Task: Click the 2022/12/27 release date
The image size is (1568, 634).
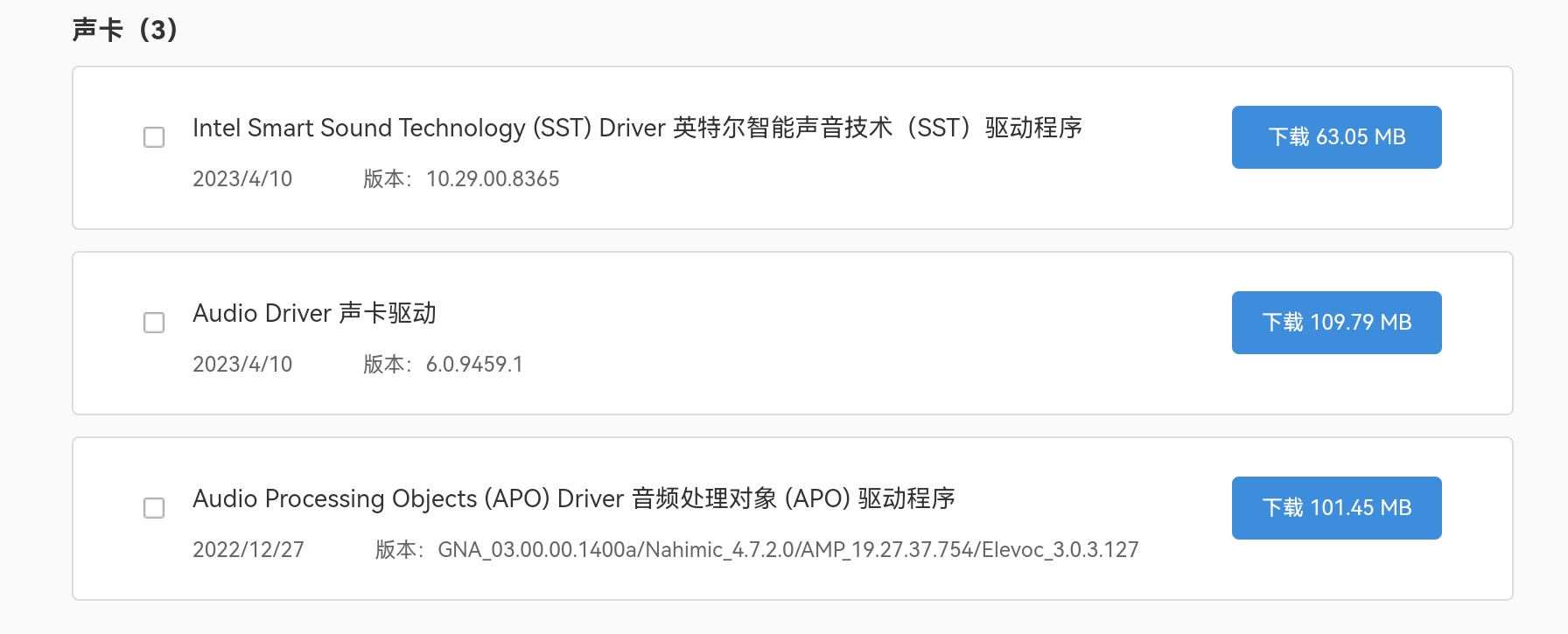Action: (248, 550)
